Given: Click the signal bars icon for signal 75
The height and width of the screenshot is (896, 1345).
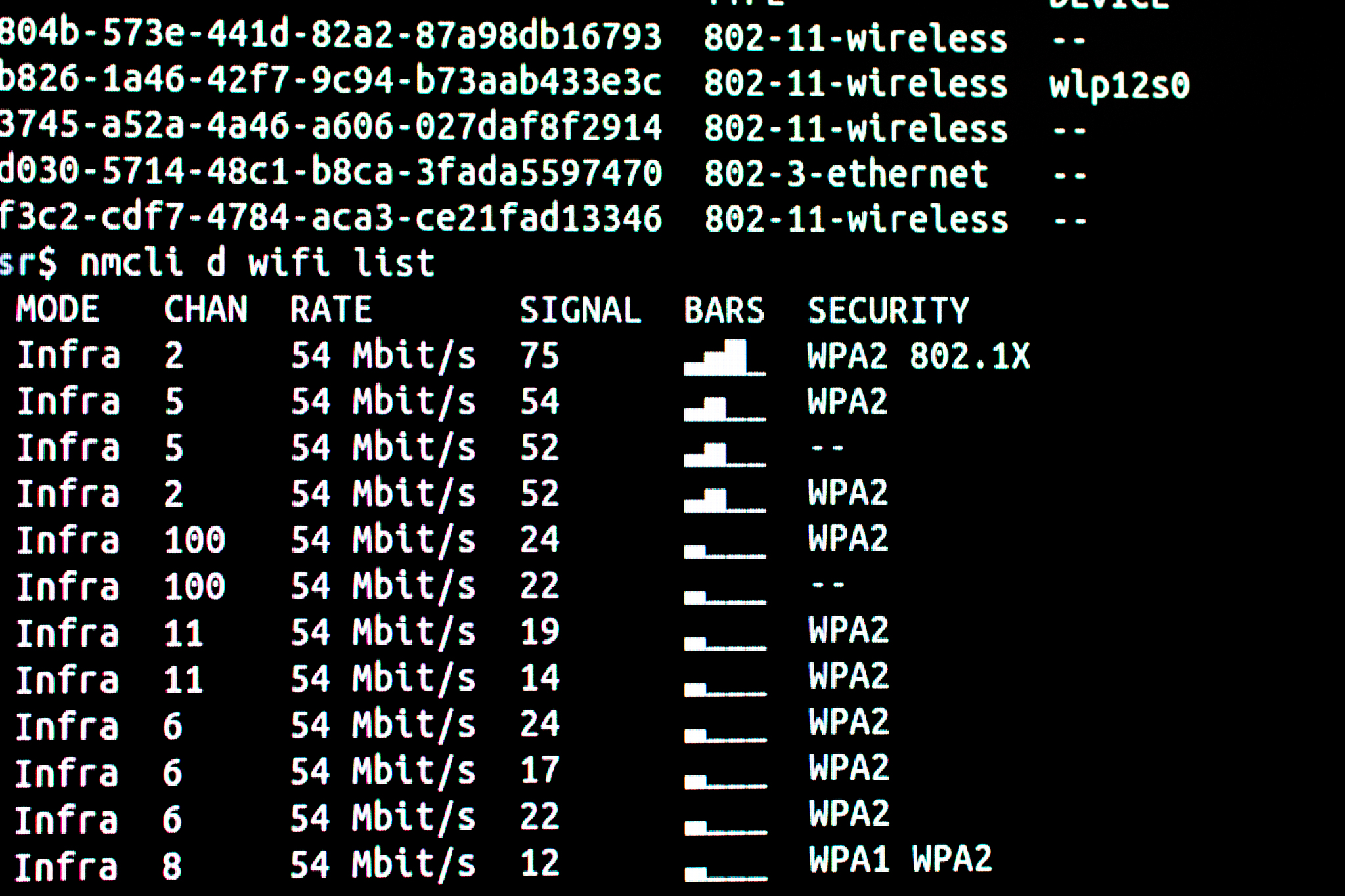Looking at the screenshot, I should point(724,358).
